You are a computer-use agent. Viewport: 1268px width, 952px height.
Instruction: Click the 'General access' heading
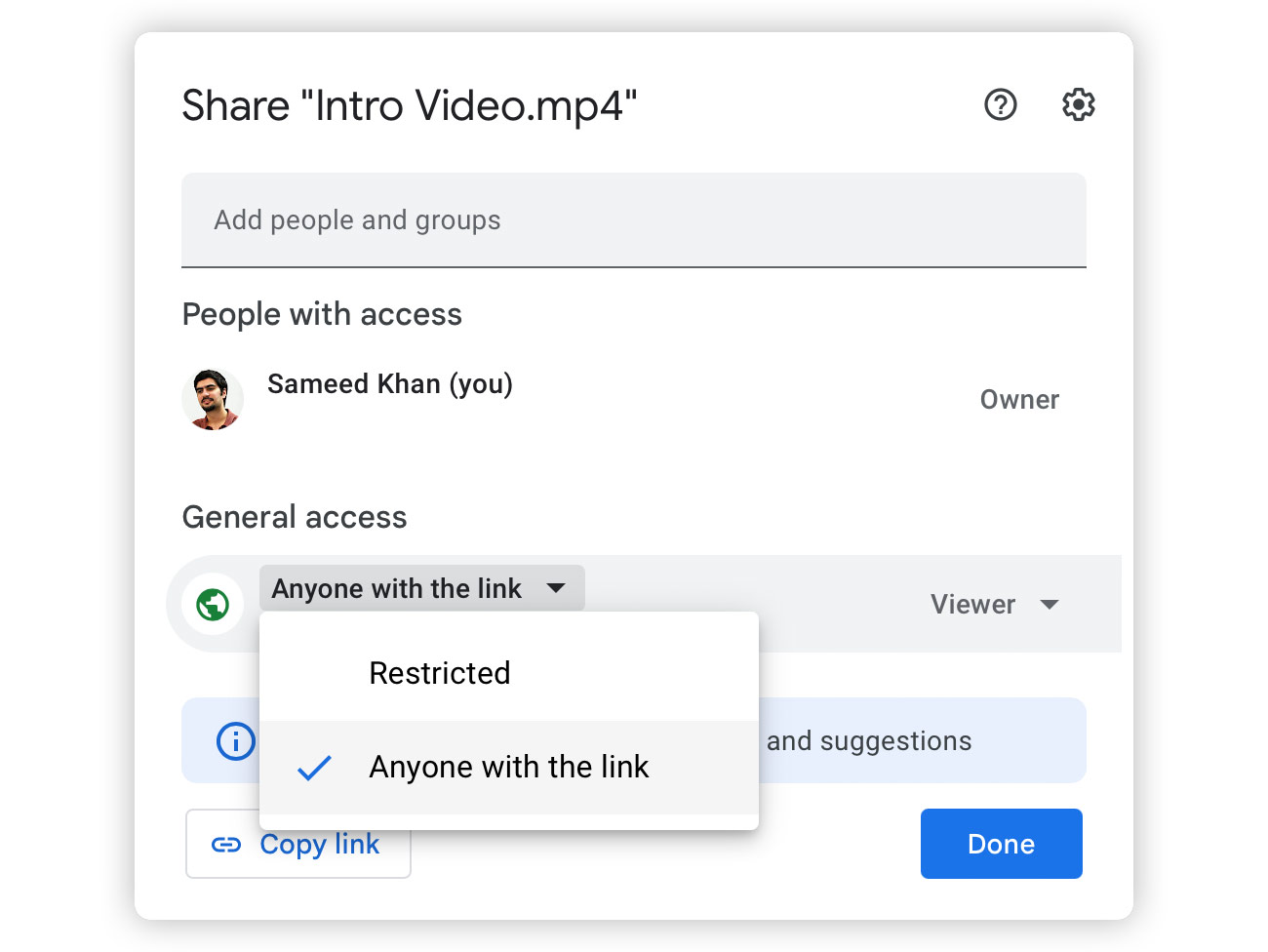pyautogui.click(x=295, y=517)
